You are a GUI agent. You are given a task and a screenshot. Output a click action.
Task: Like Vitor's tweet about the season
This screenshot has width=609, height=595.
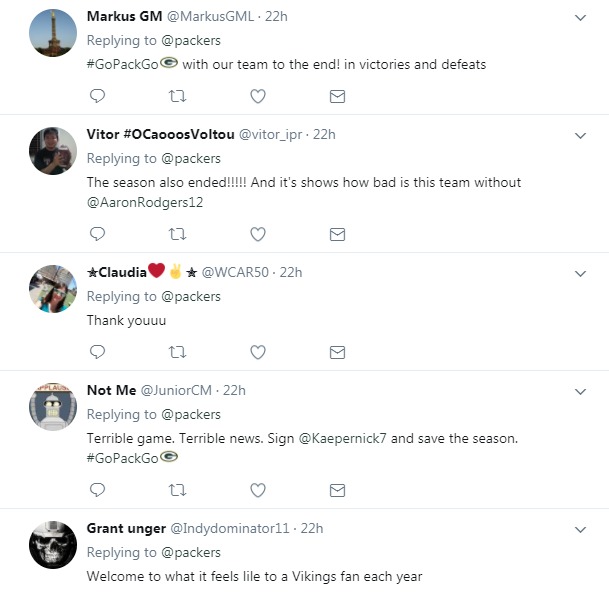pos(257,234)
